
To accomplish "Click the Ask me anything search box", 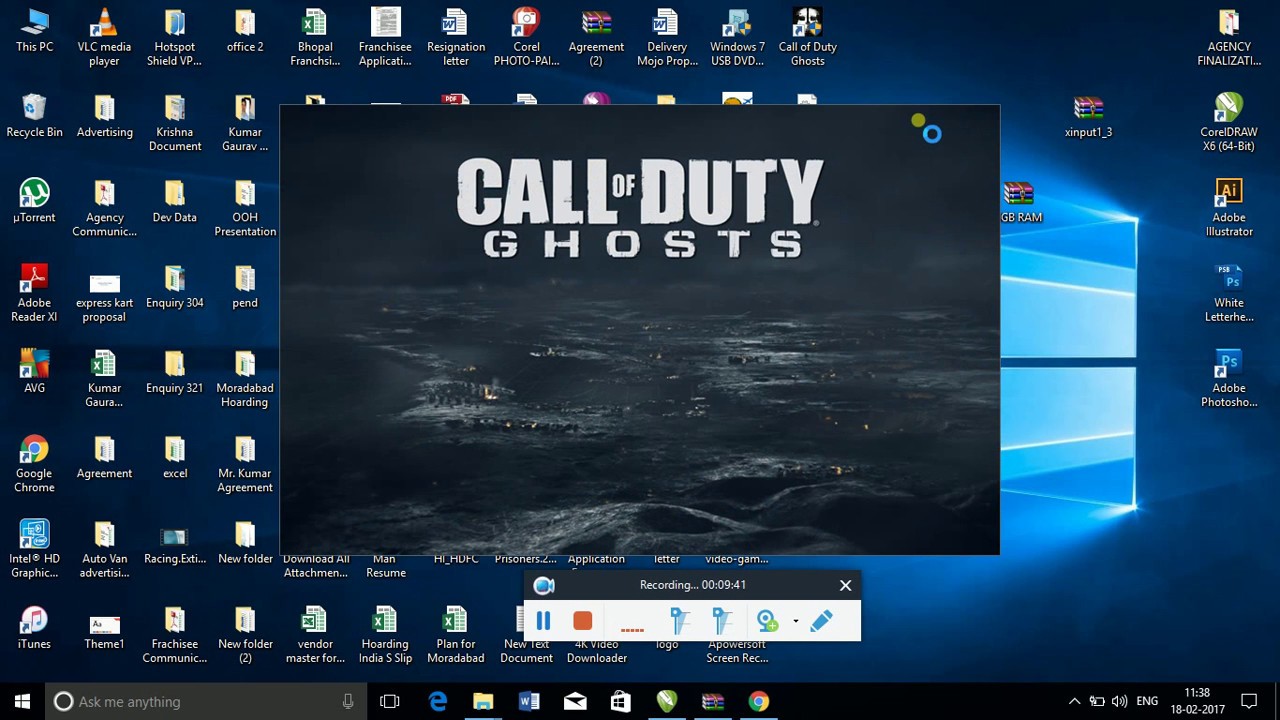I will (x=207, y=701).
